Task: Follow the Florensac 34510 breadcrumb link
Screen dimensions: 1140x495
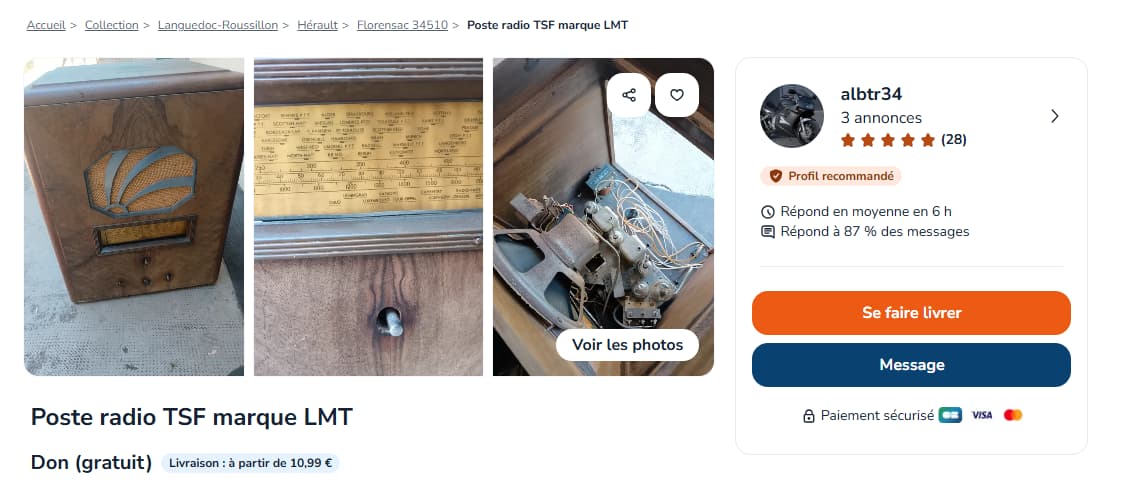Action: (402, 25)
